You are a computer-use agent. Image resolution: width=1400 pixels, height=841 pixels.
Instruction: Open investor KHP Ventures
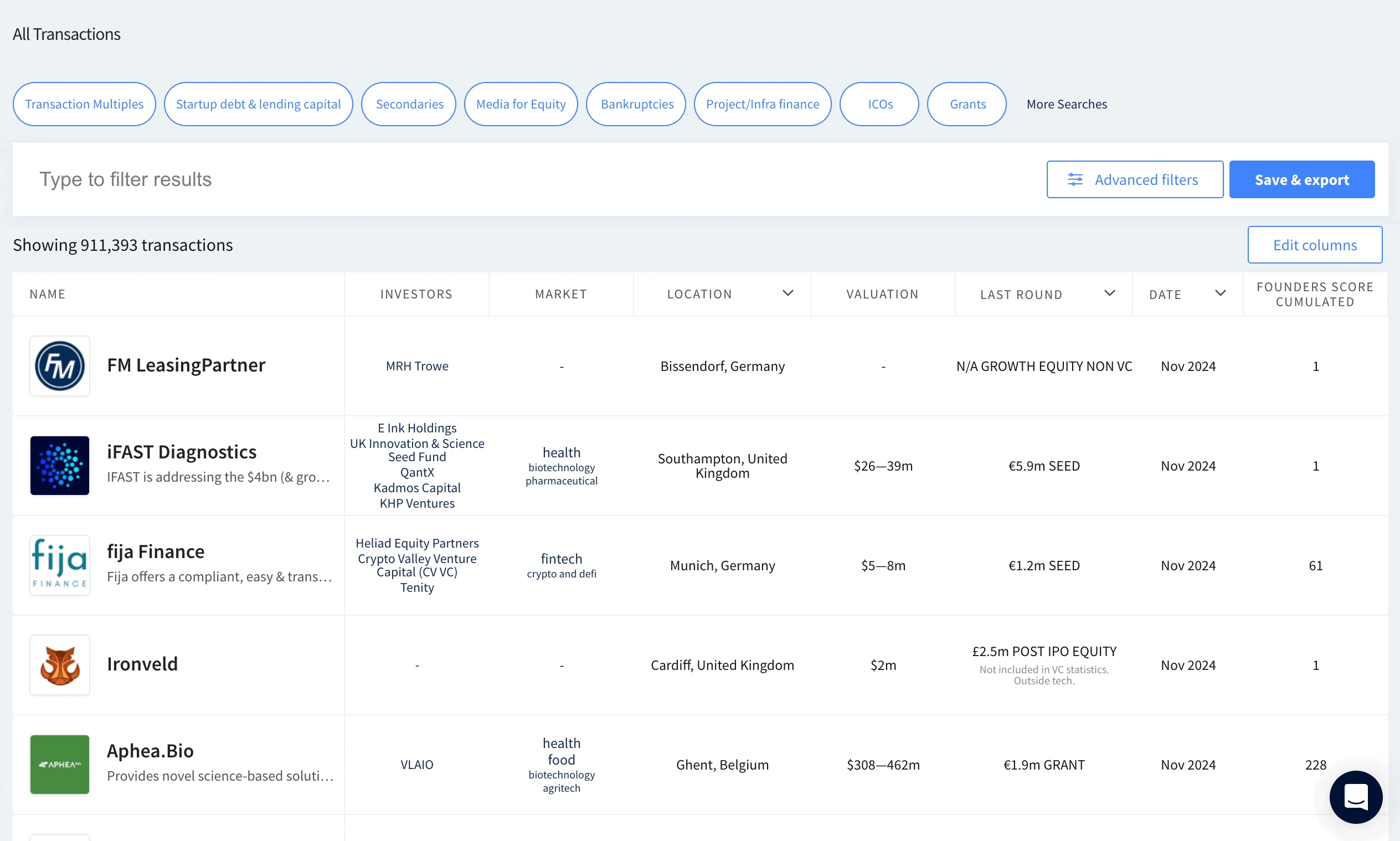417,503
